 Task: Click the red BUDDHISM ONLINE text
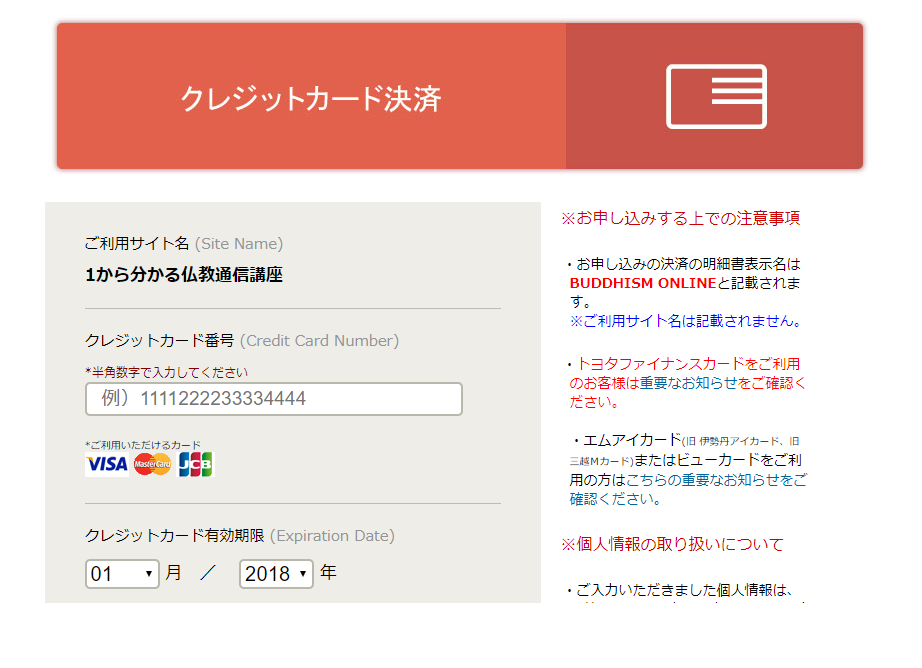643,283
